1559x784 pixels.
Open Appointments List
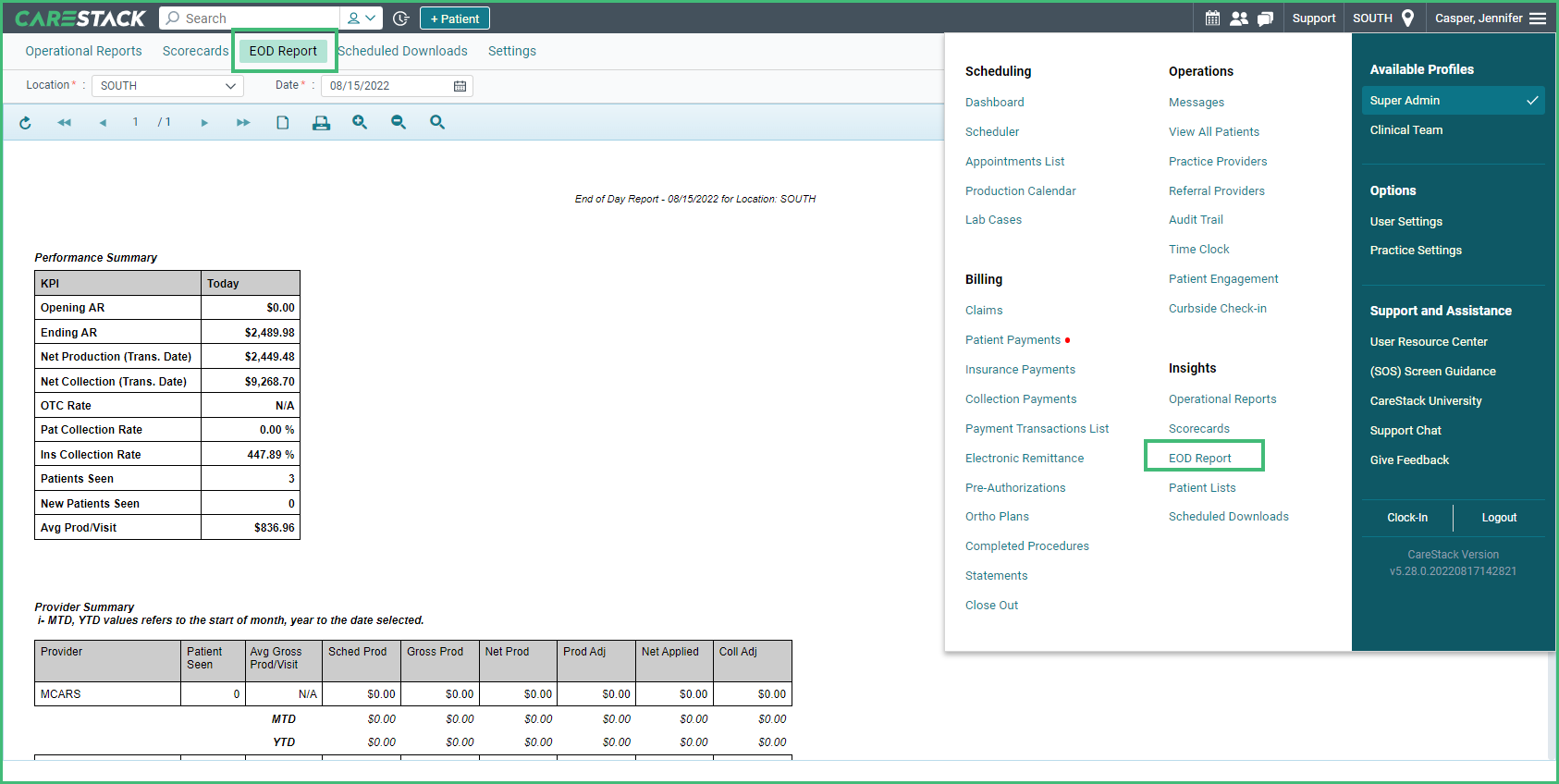pos(1014,162)
